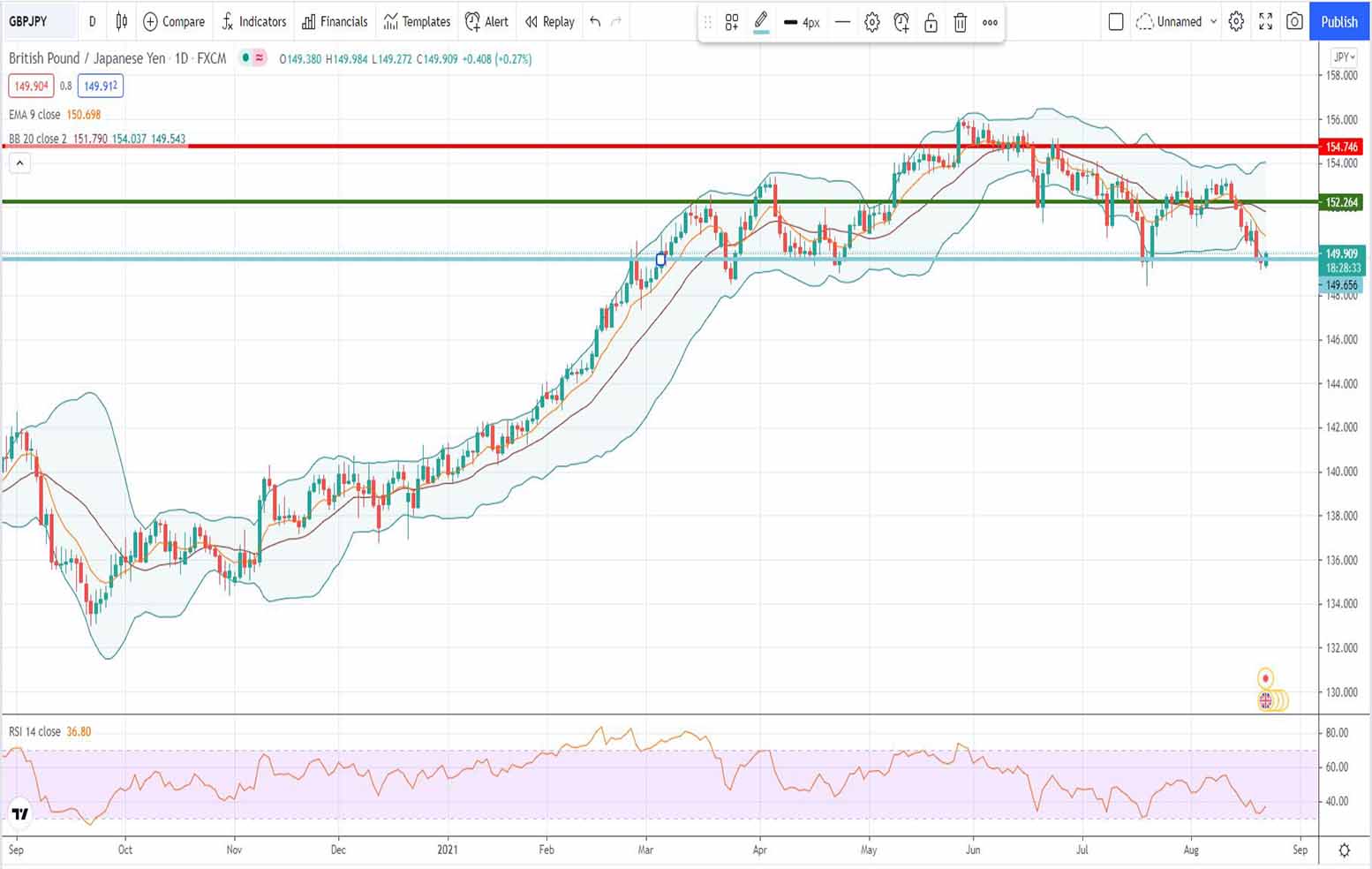Open the Templates menu

(417, 21)
